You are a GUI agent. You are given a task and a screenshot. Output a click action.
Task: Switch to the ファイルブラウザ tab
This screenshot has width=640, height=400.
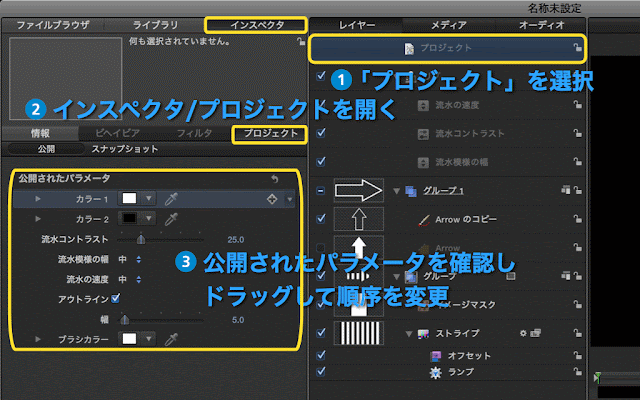pyautogui.click(x=53, y=25)
